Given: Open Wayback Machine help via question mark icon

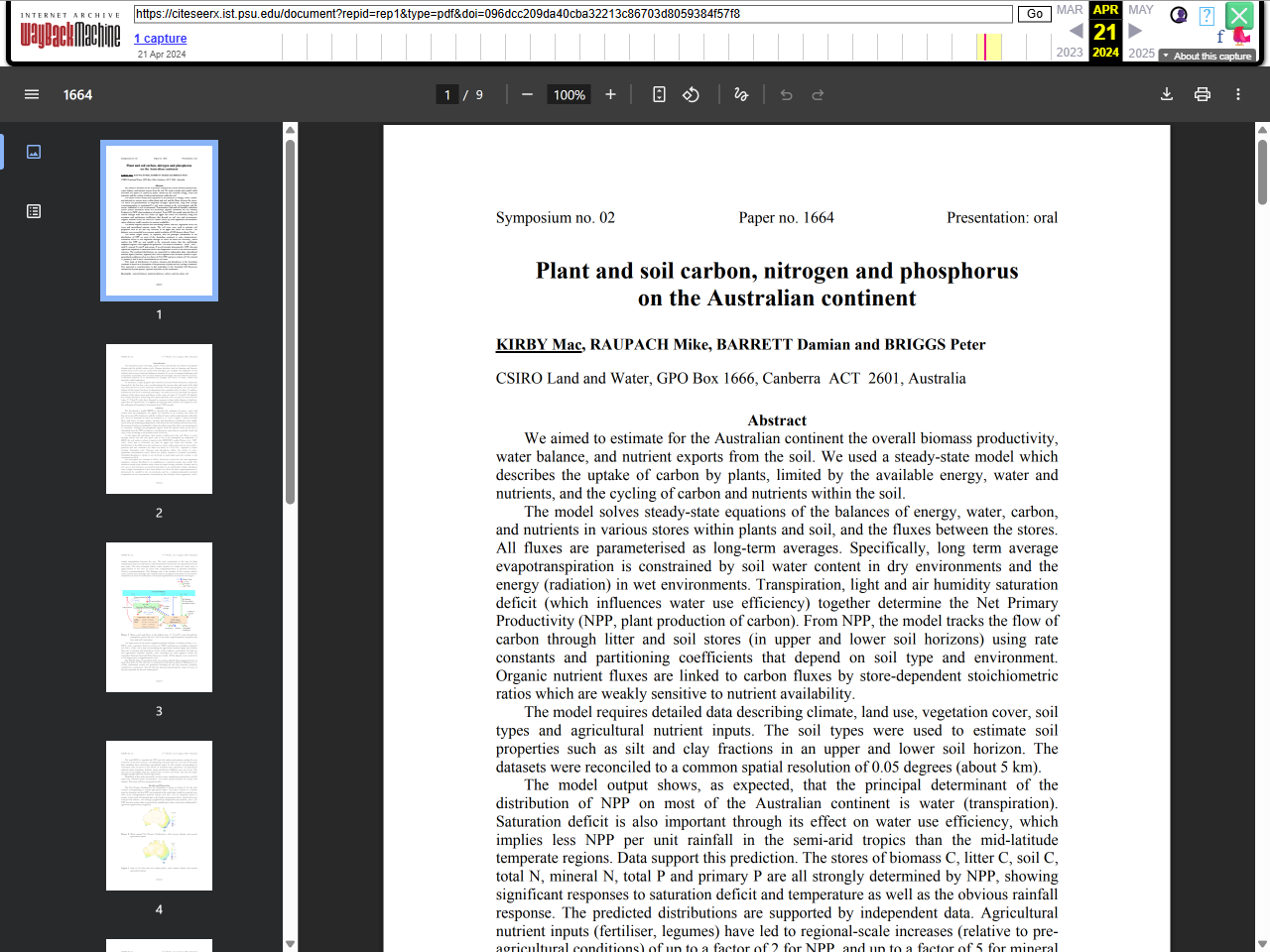Looking at the screenshot, I should click(x=1206, y=15).
